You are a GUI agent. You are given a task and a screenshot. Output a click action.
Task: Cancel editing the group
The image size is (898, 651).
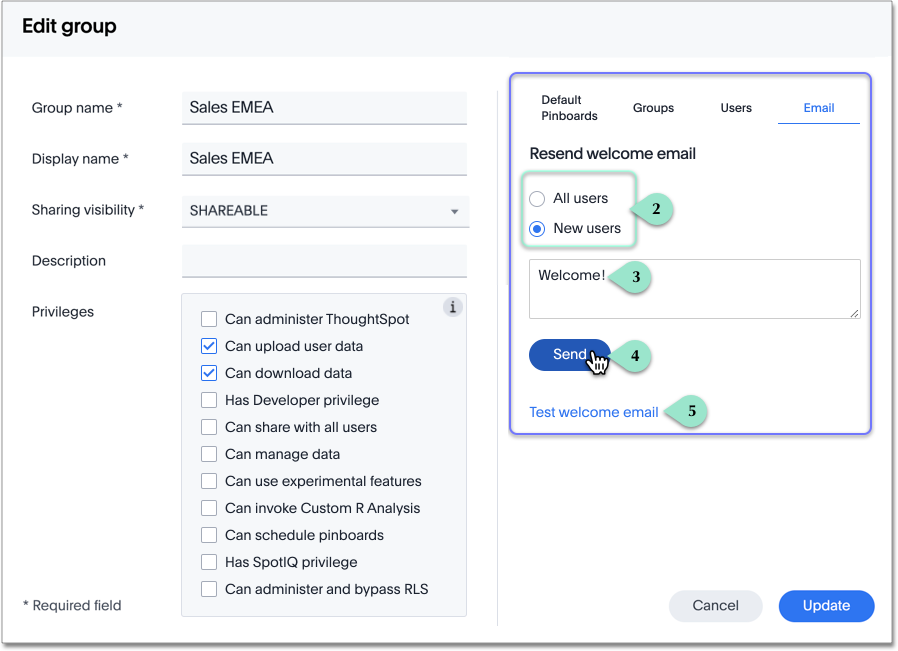(715, 605)
